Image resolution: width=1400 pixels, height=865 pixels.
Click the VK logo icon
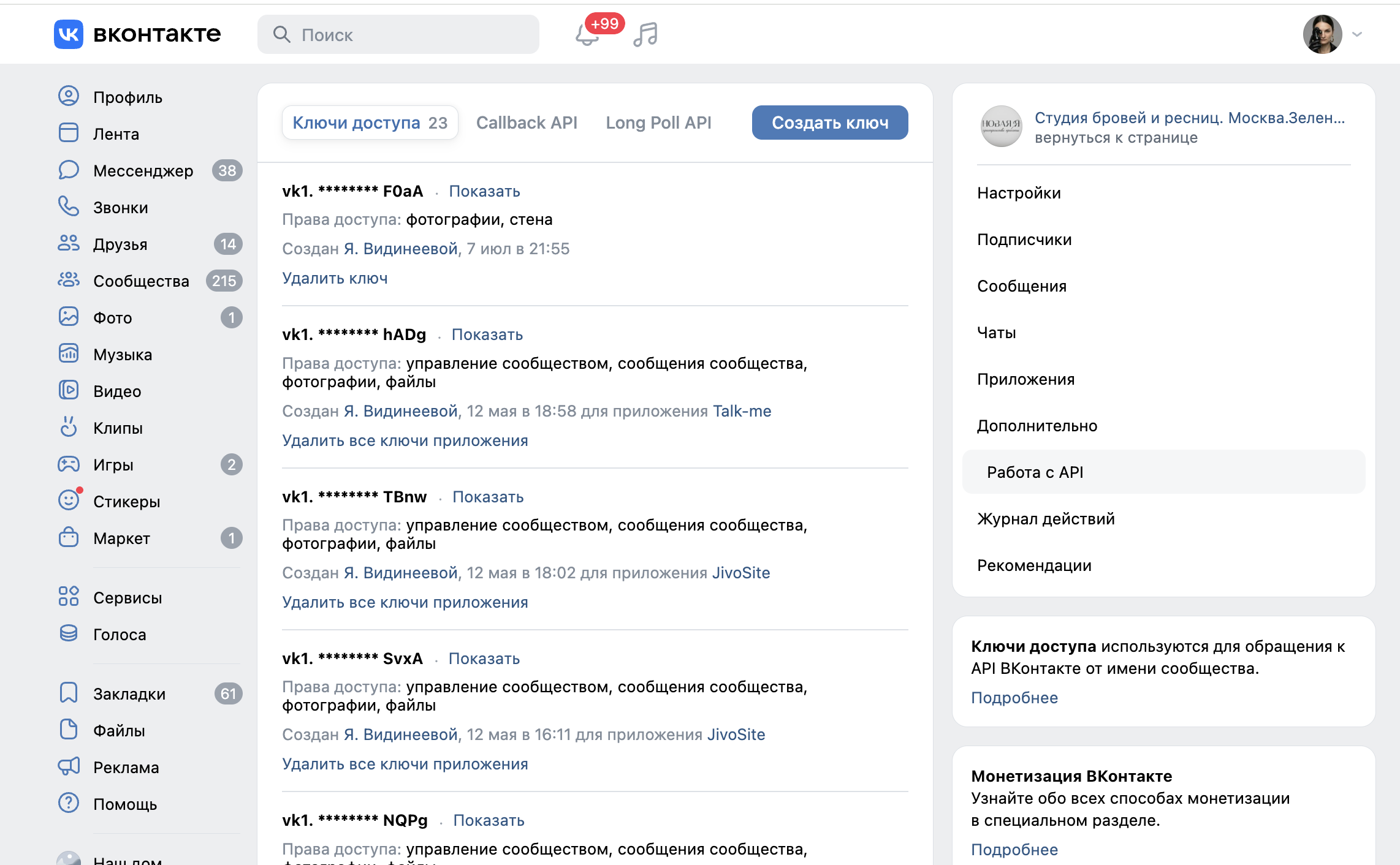click(x=68, y=34)
